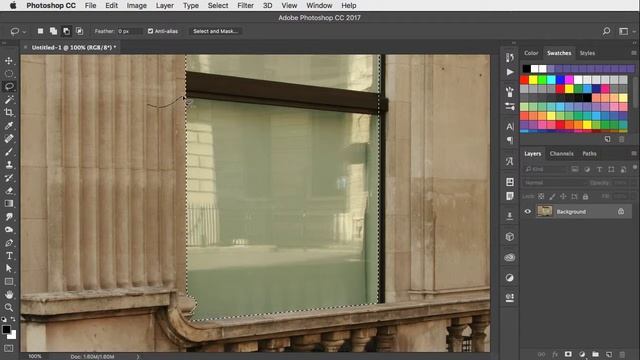Expand the status bar info arrow

pyautogui.click(x=138, y=357)
